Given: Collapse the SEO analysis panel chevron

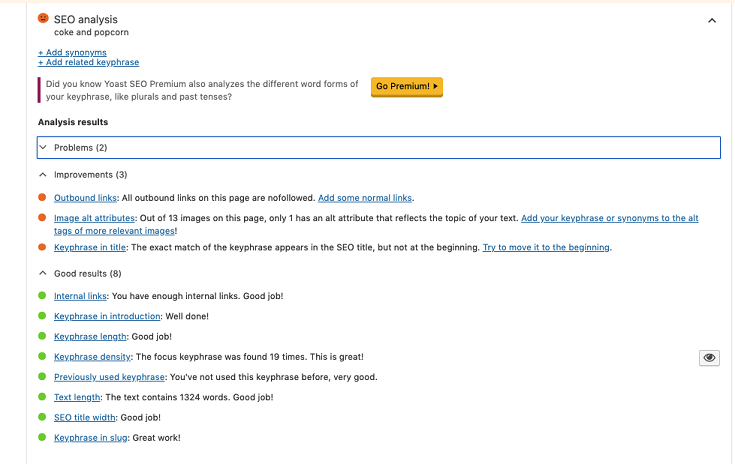Looking at the screenshot, I should (711, 20).
